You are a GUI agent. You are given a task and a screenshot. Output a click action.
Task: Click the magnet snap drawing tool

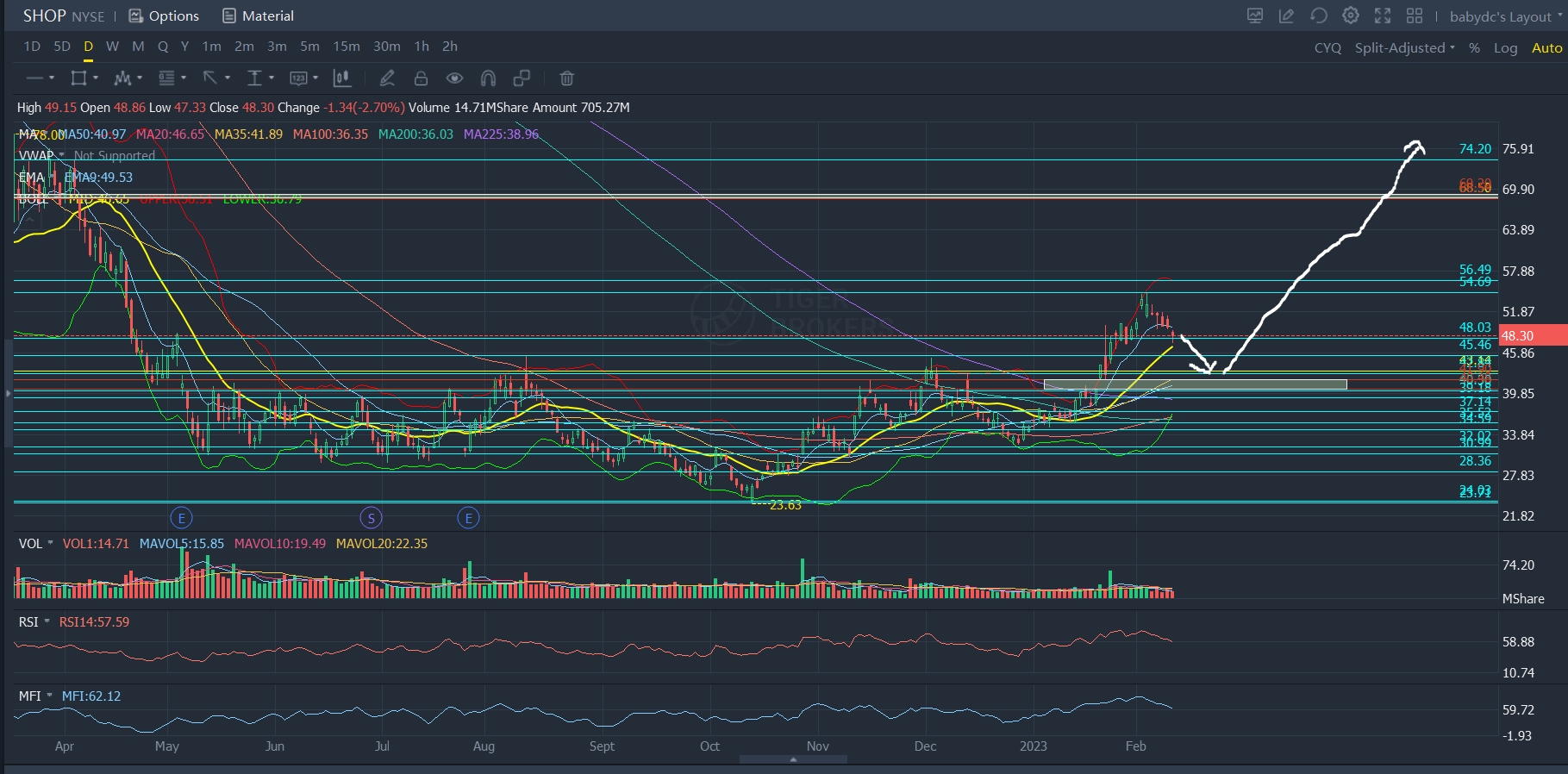[x=488, y=78]
